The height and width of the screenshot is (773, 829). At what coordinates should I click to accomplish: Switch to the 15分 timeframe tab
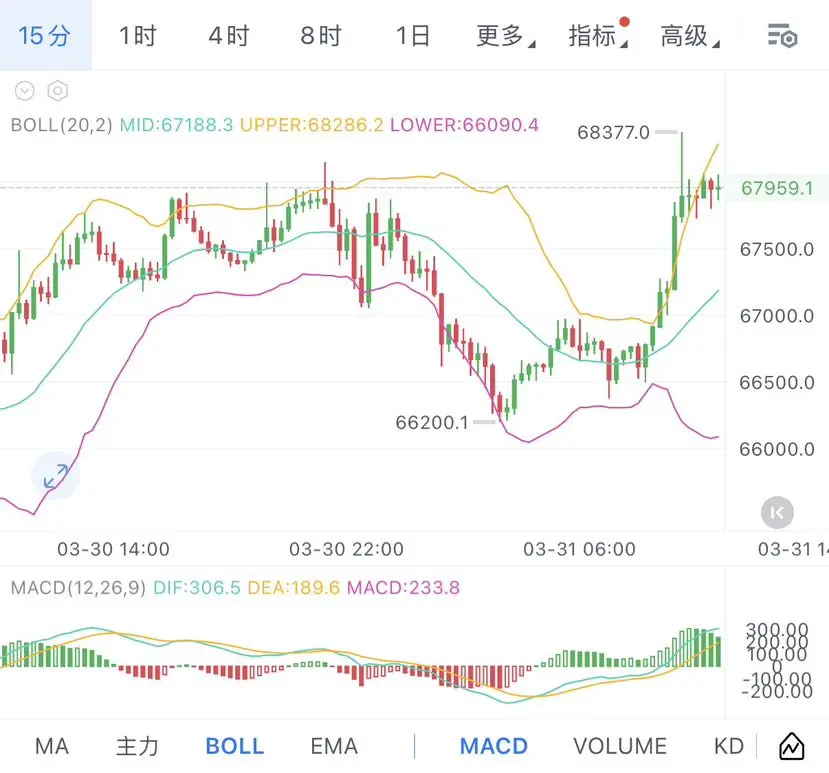45,37
